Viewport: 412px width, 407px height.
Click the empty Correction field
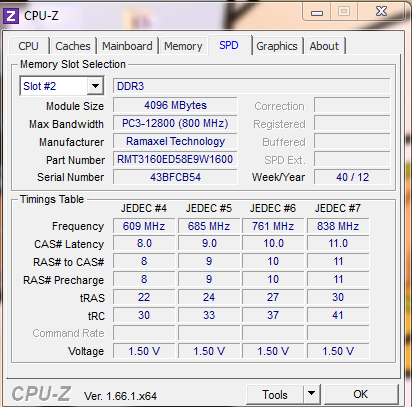click(352, 105)
